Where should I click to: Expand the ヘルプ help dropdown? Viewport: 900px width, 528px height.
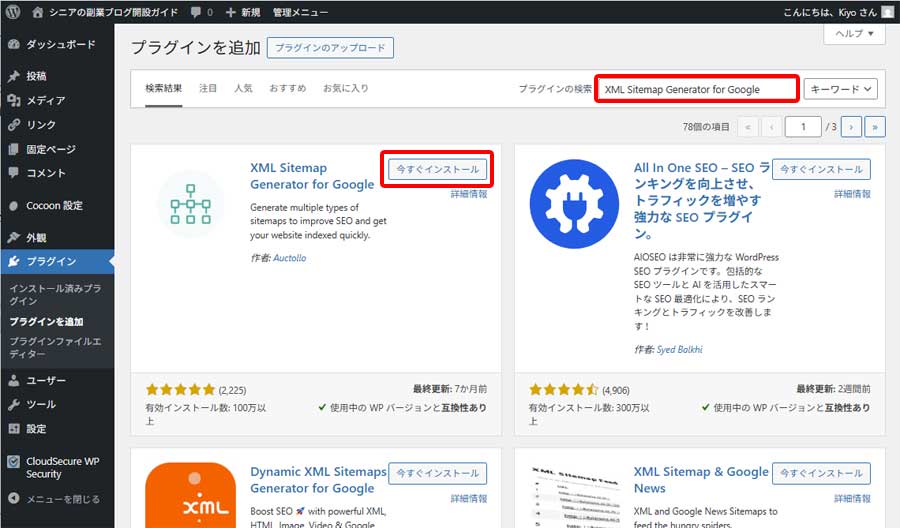854,33
